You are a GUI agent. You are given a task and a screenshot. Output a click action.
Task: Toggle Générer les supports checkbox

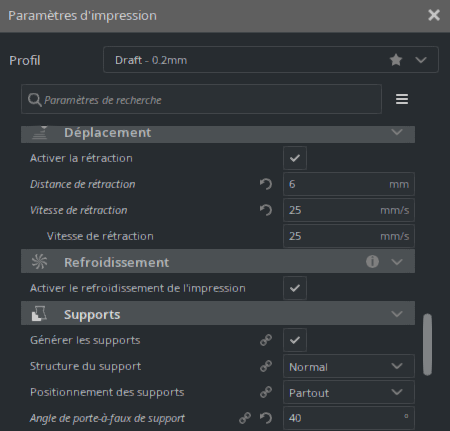click(x=295, y=340)
